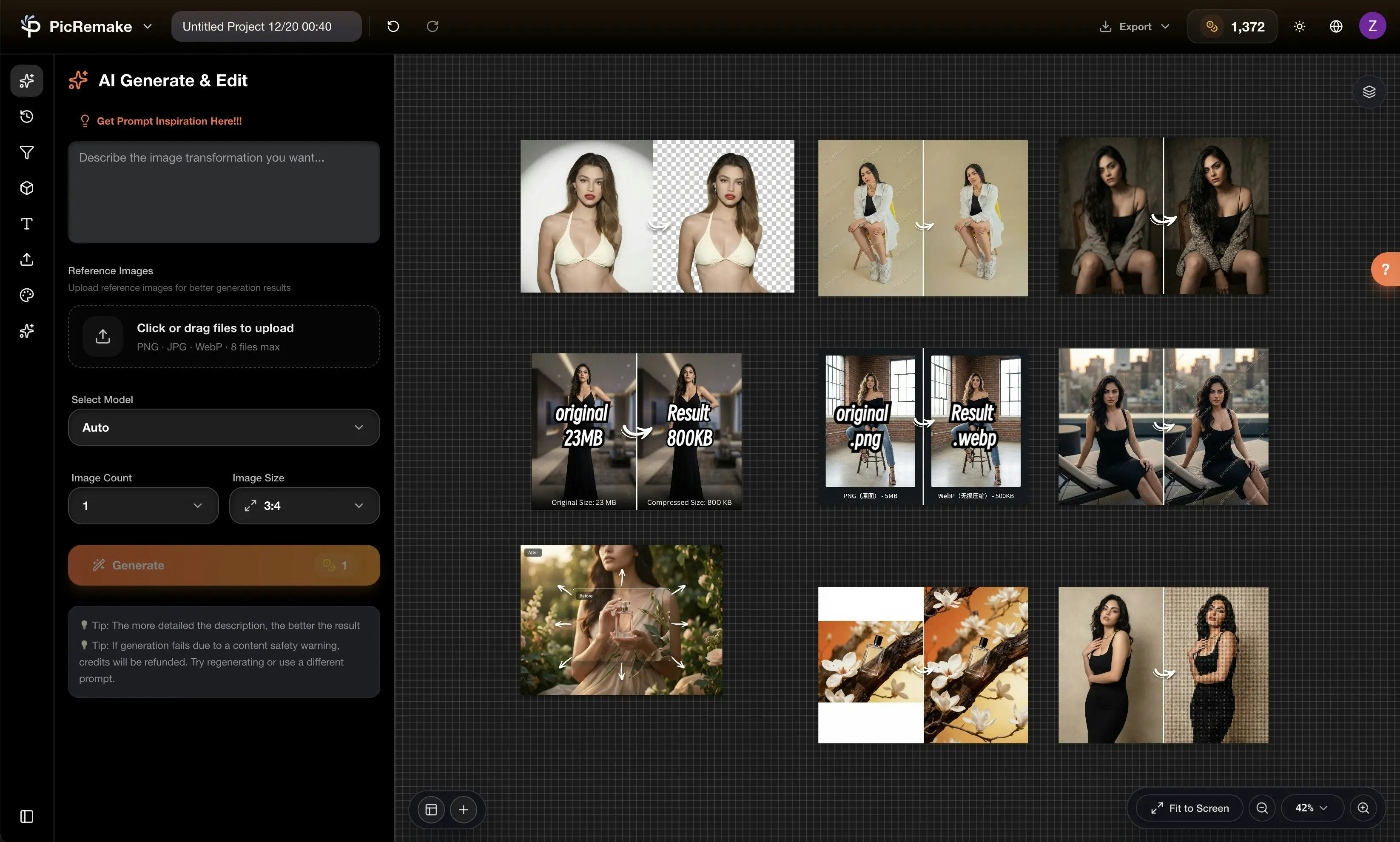The height and width of the screenshot is (842, 1400).
Task: Open the Image Count dropdown
Action: 143,506
